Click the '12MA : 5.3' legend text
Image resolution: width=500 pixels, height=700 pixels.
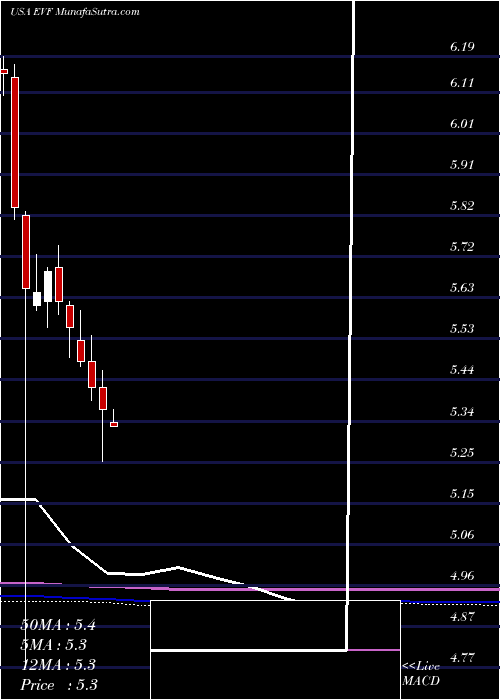pyautogui.click(x=58, y=665)
